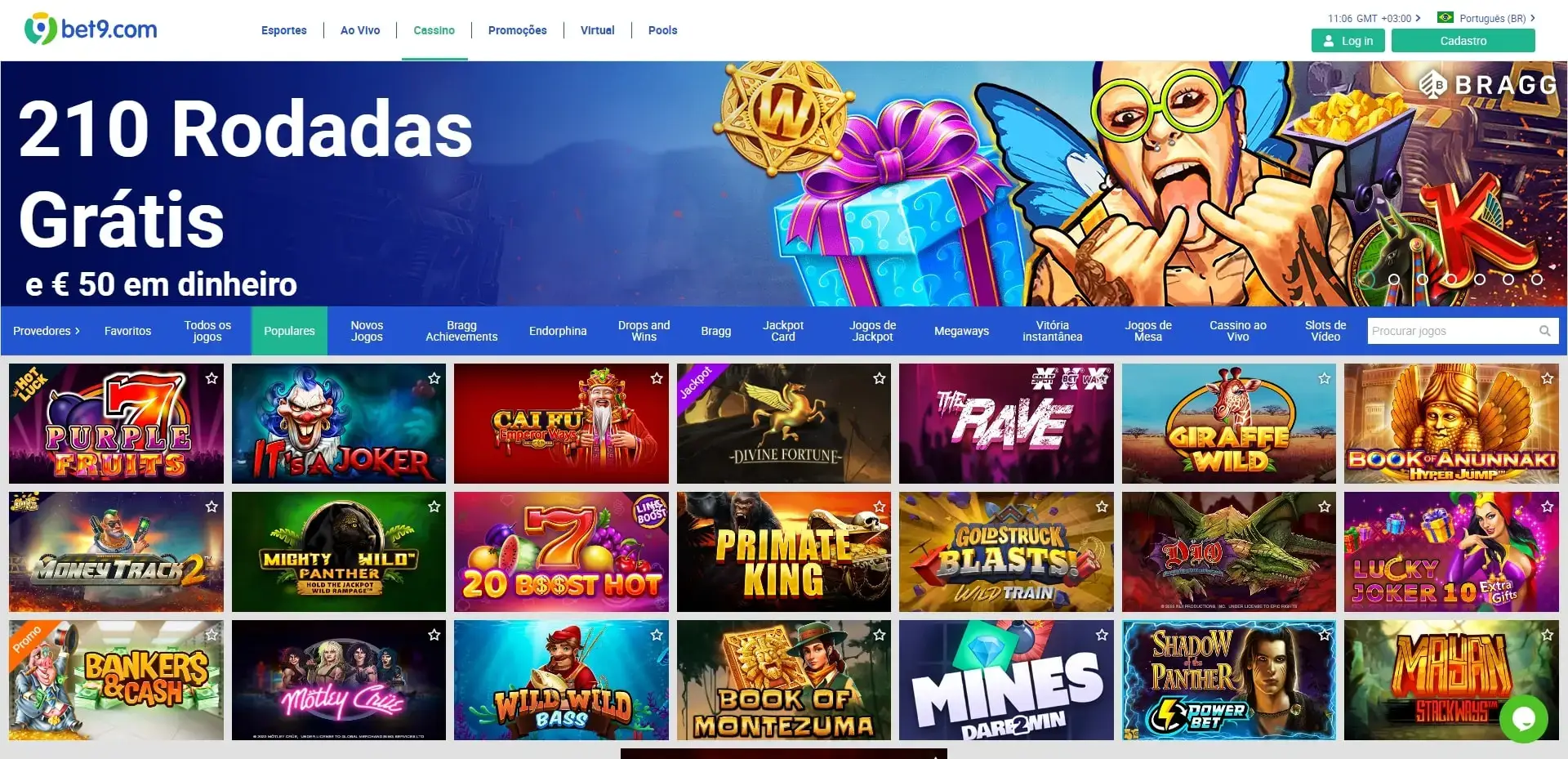Viewport: 1568px width, 759px height.
Task: Launch the Primate King game thumbnail
Action: (x=783, y=551)
